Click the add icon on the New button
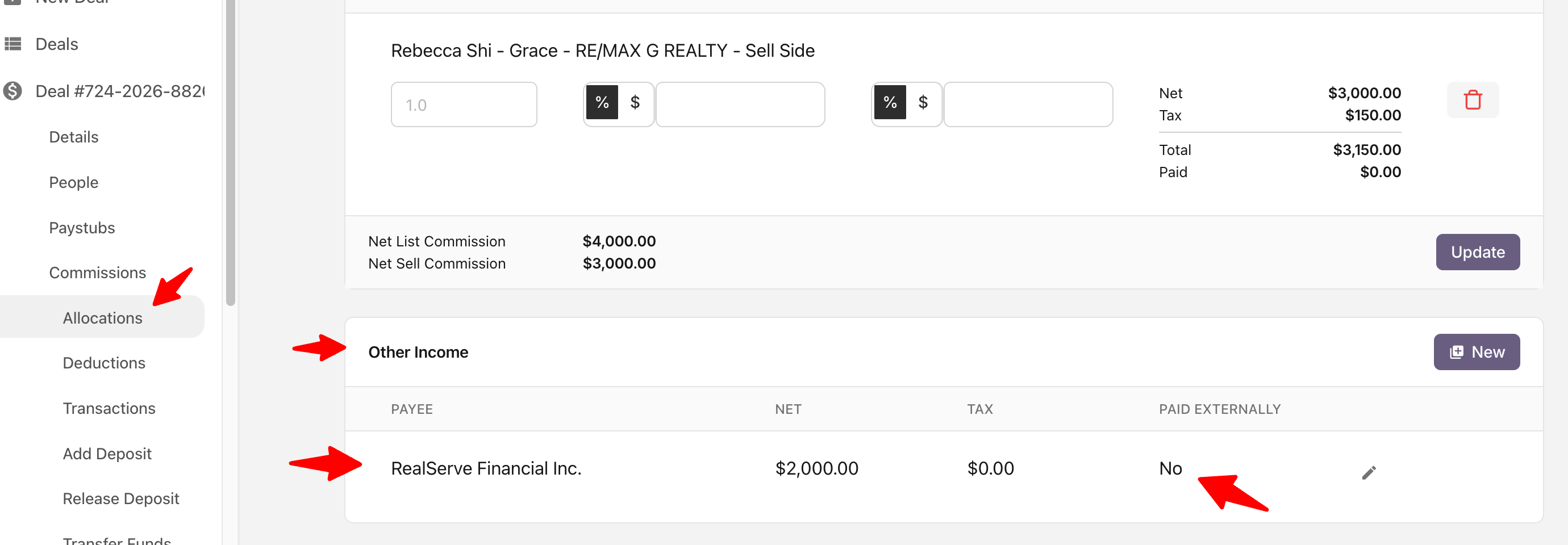Image resolution: width=1568 pixels, height=545 pixels. pyautogui.click(x=1456, y=352)
